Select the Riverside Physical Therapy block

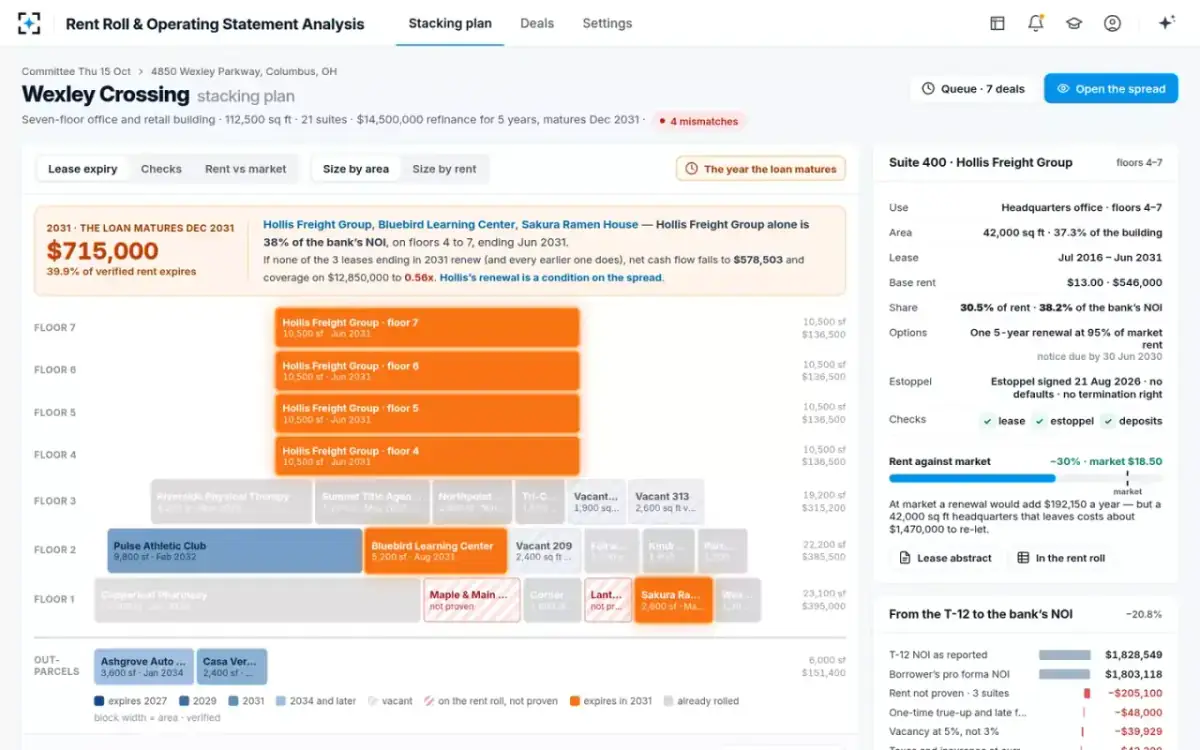(232, 502)
